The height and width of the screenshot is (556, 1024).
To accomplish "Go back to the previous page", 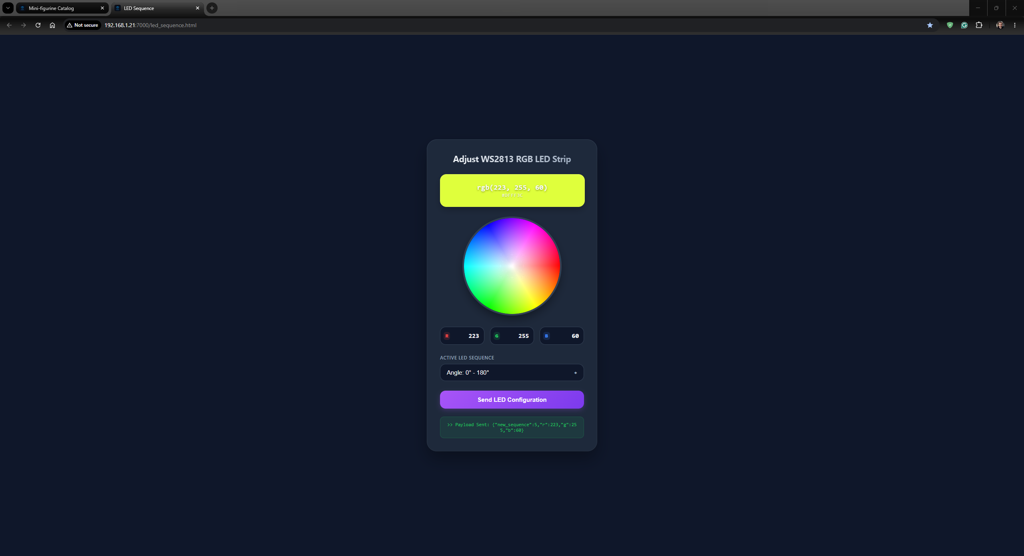I will [9, 25].
